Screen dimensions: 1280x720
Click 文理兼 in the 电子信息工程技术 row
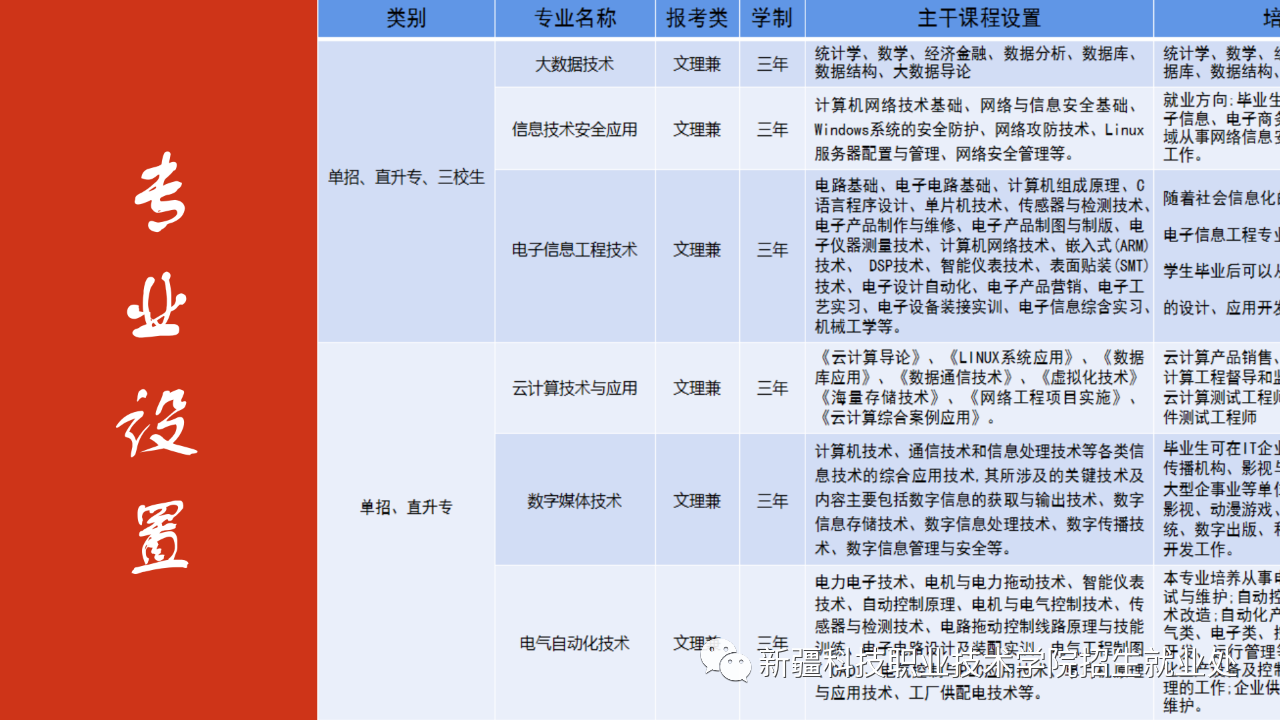[697, 250]
